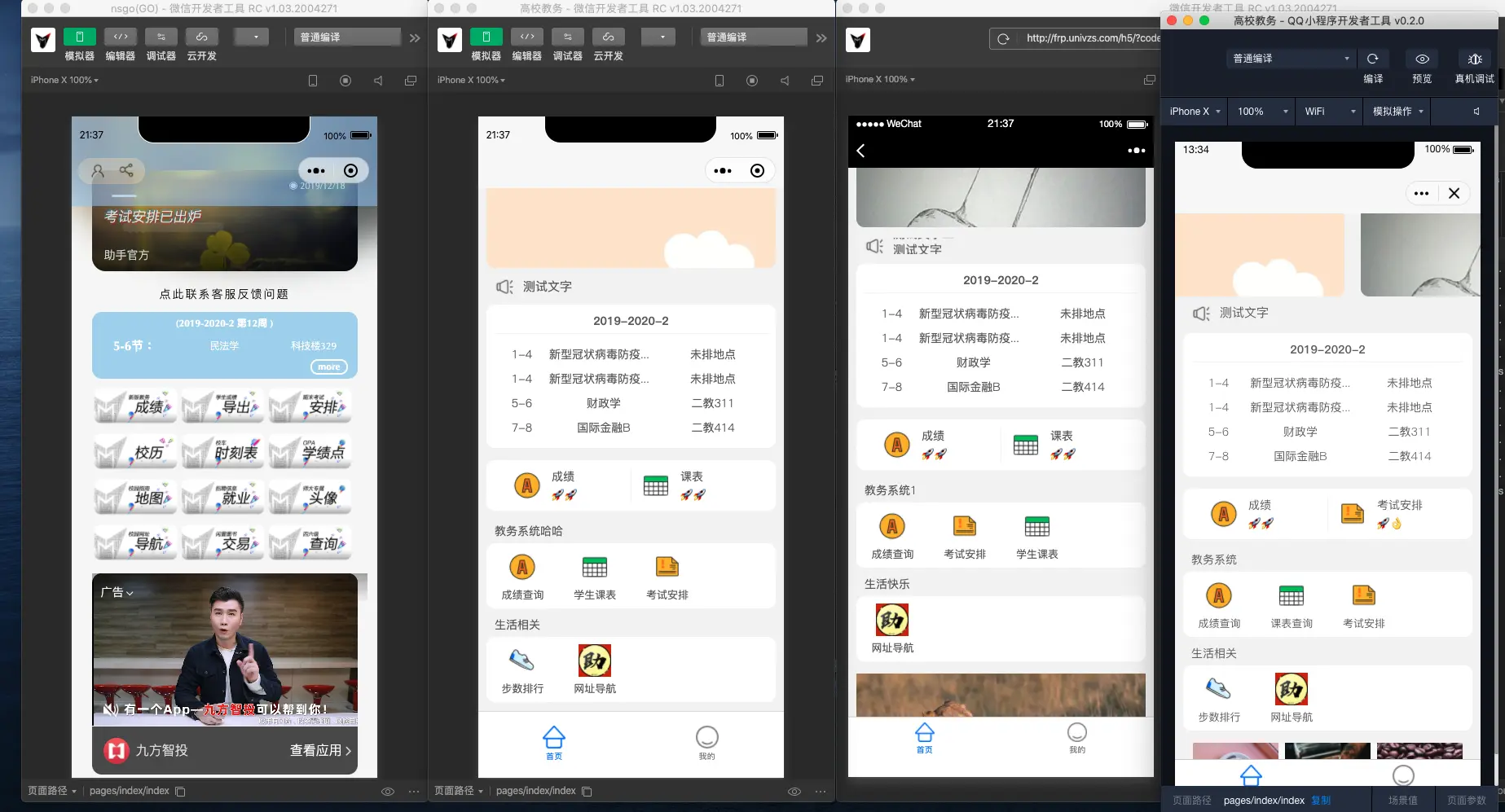Toggle the eye visibility icon near 页面路径
The height and width of the screenshot is (812, 1505).
387,791
